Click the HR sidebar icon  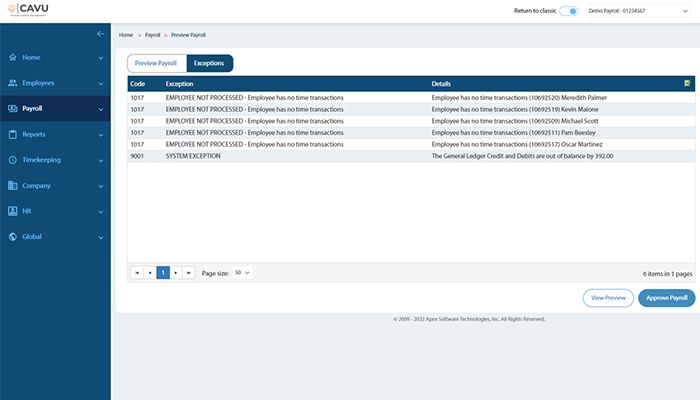(12, 211)
